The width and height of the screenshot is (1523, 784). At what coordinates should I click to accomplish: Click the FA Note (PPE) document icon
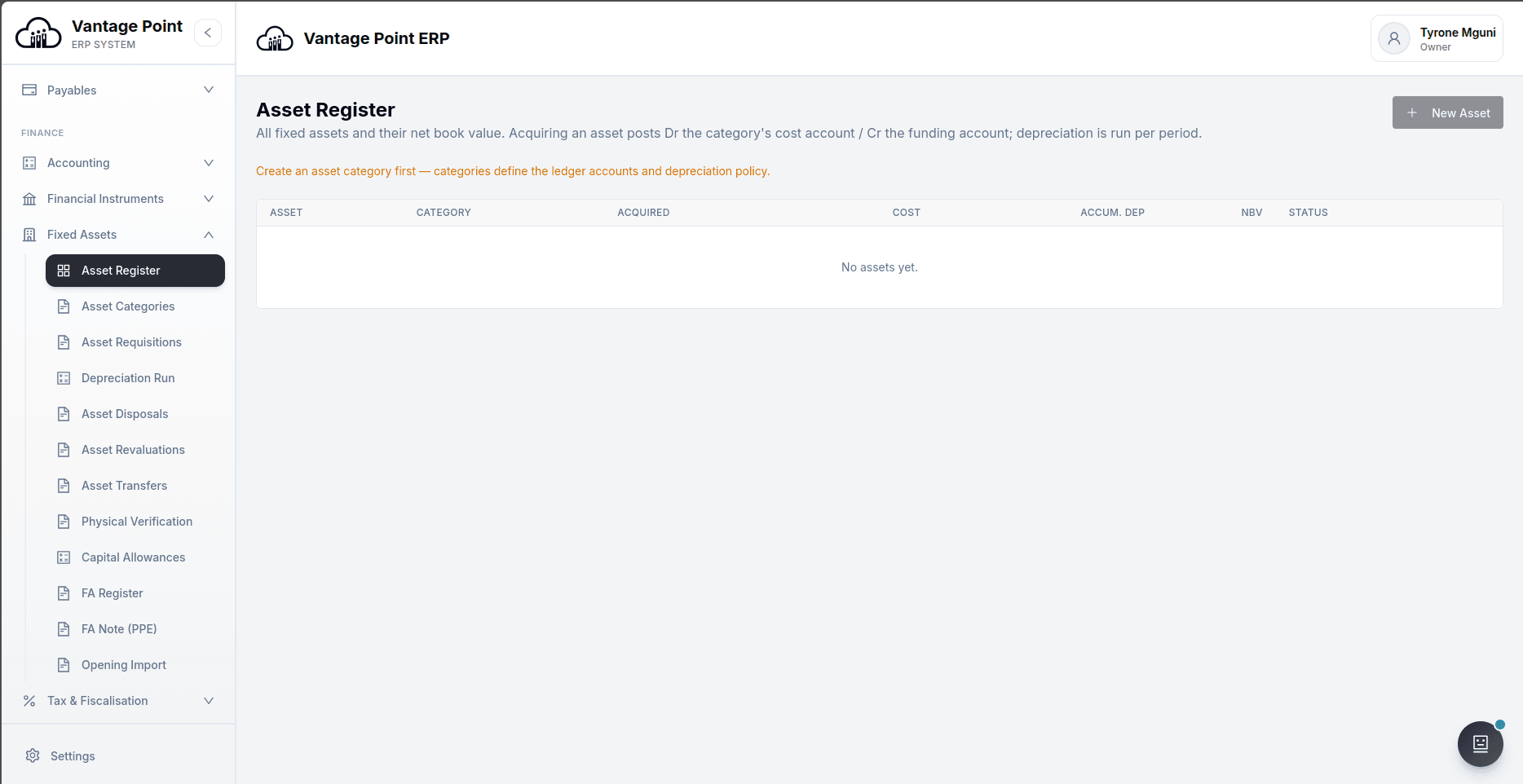coord(64,629)
